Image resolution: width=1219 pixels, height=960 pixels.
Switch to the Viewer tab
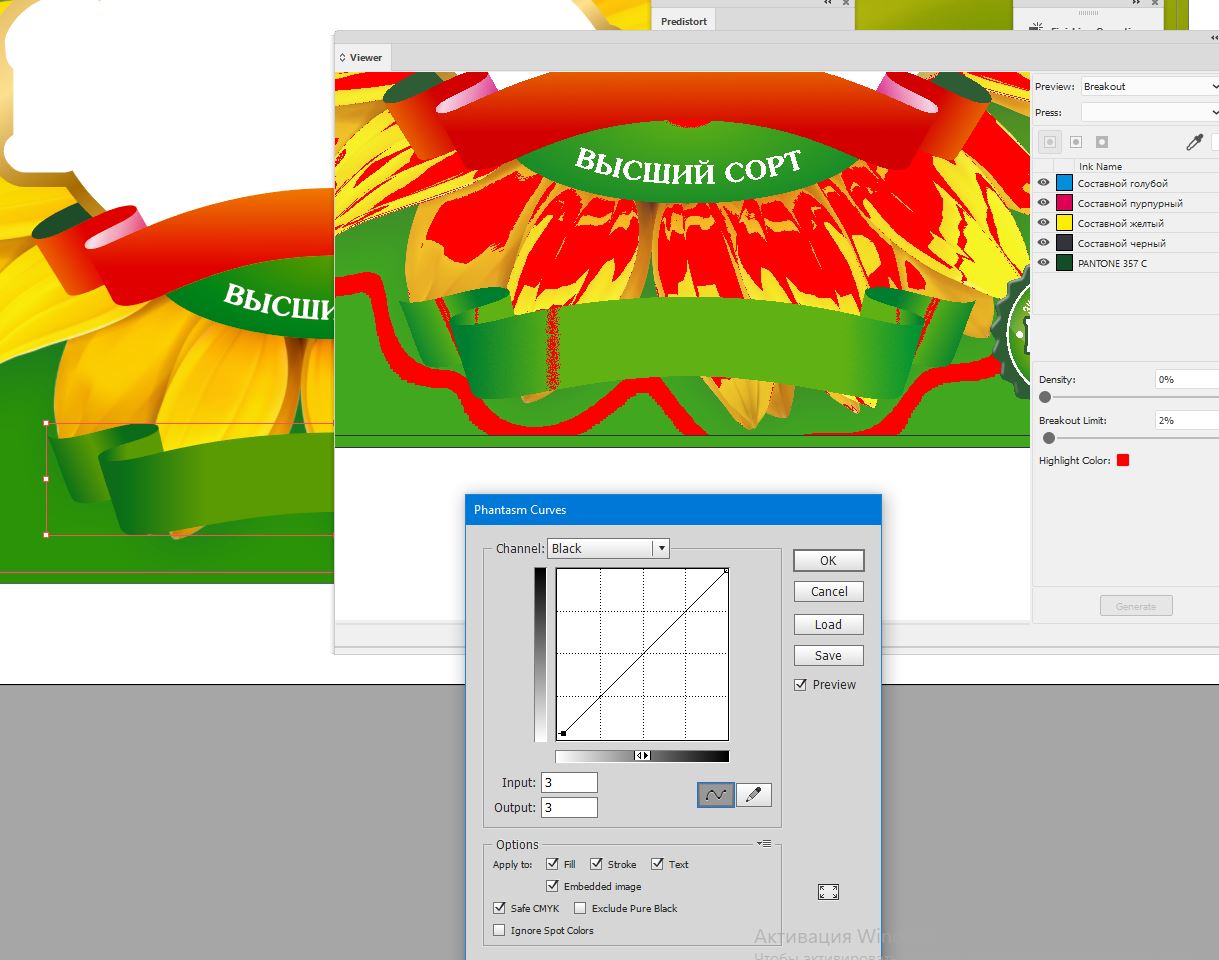click(x=361, y=57)
